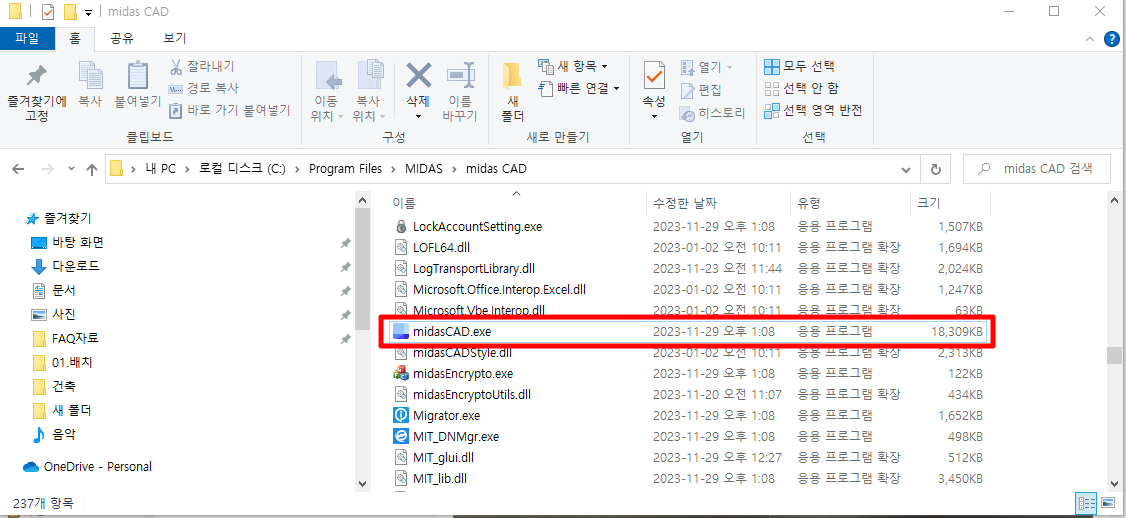Open the 파일 (File) tab
1126x518 pixels.
(x=27, y=38)
